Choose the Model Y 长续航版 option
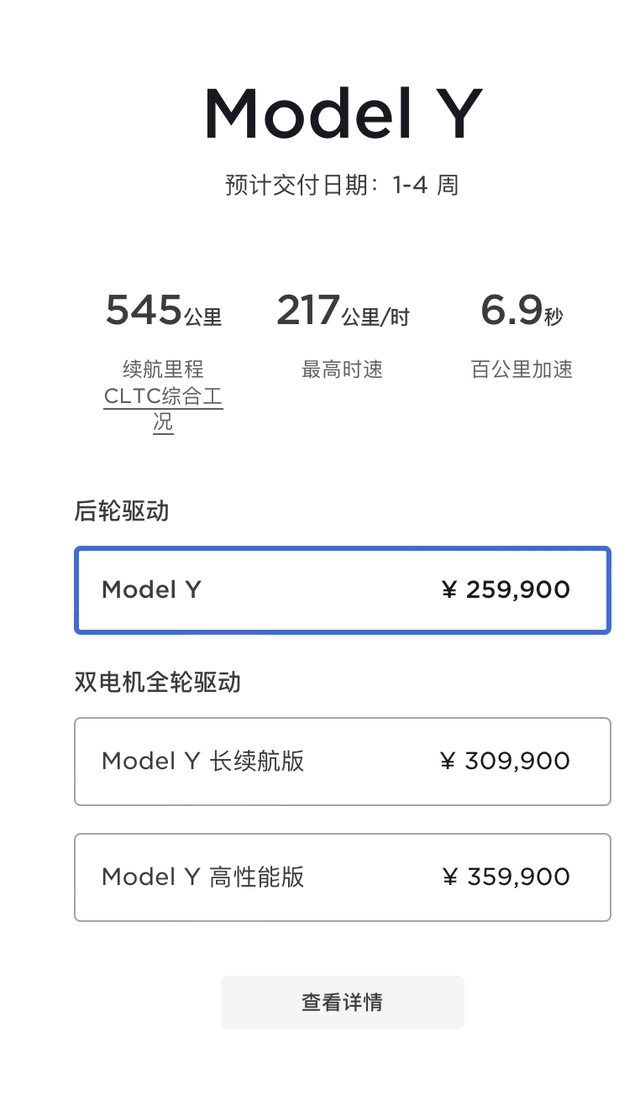 (342, 761)
